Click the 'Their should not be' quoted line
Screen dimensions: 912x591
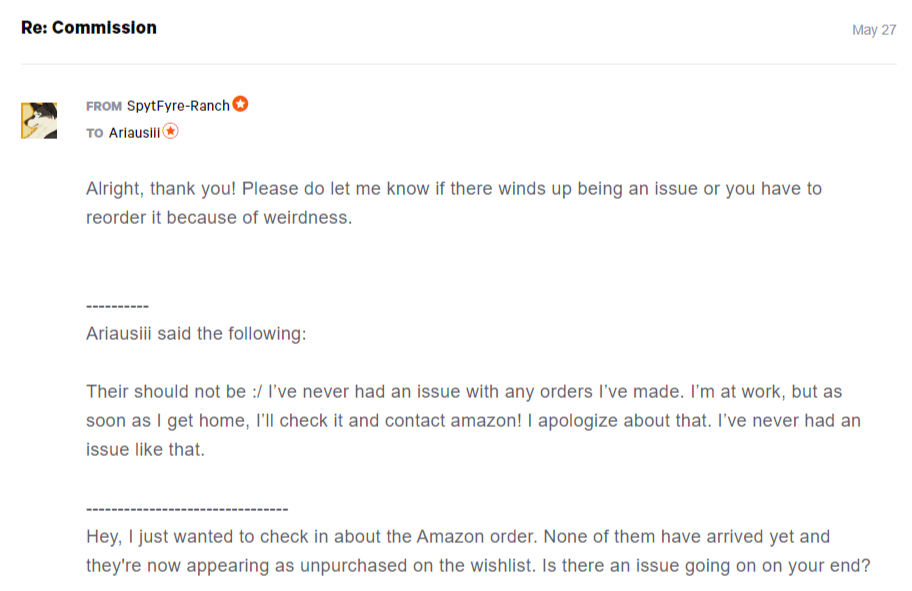(x=464, y=391)
